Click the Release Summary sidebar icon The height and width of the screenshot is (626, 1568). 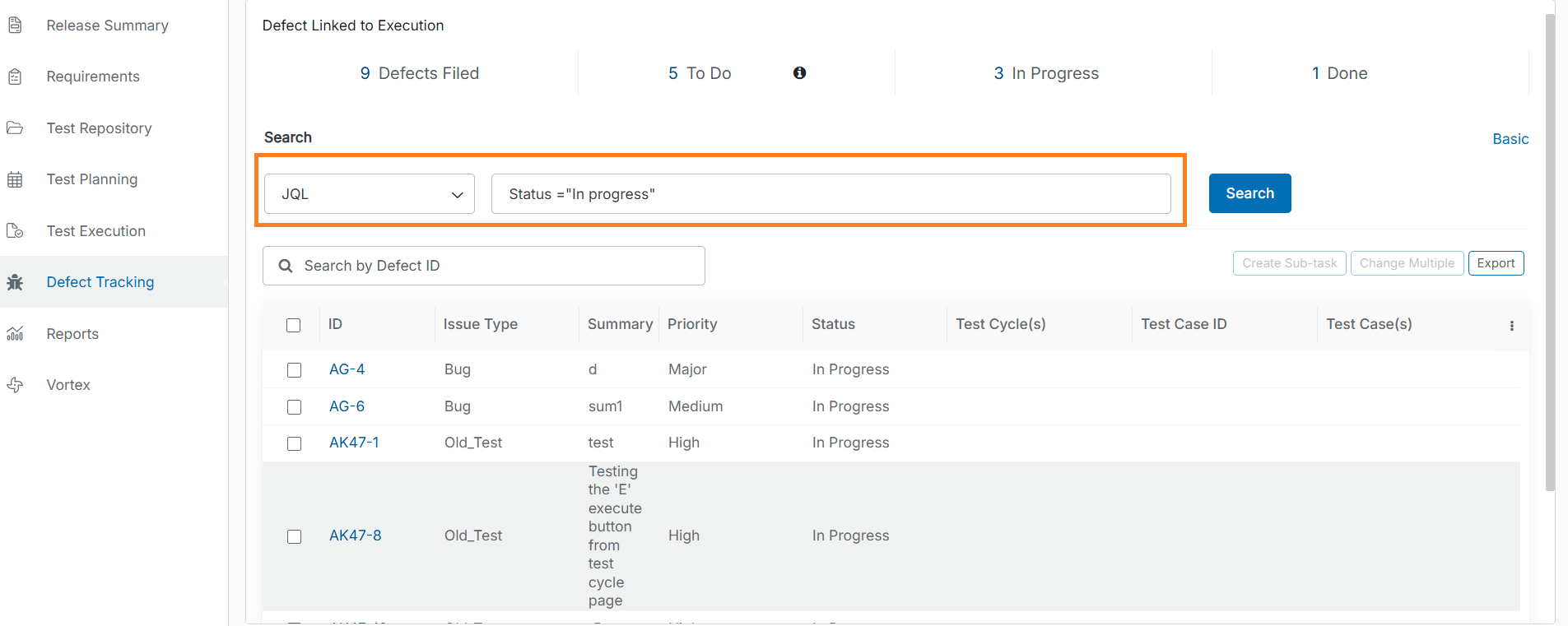point(15,26)
